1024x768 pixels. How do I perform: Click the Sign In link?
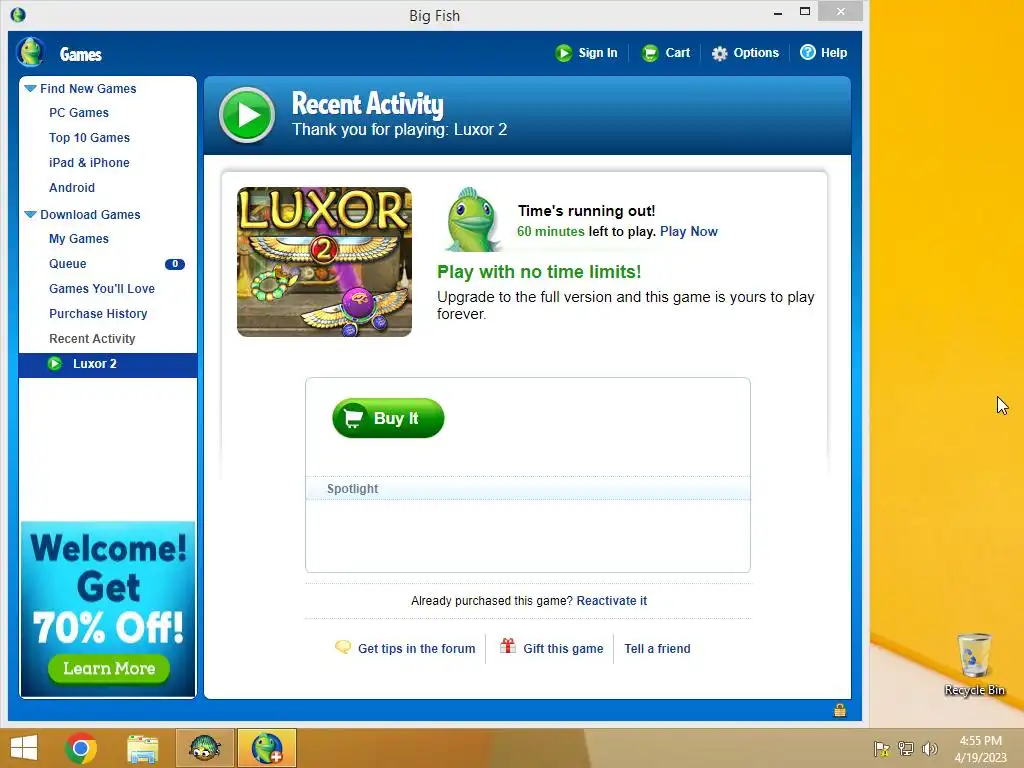click(x=598, y=53)
